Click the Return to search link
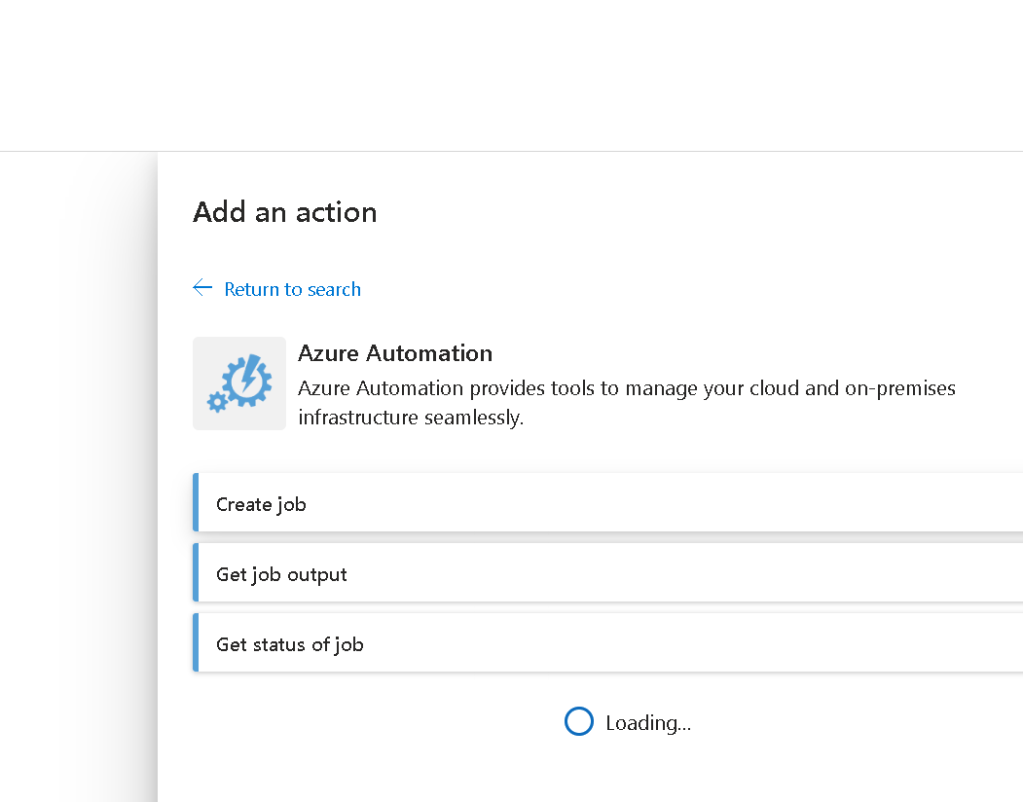This screenshot has height=802, width=1023. (292, 289)
